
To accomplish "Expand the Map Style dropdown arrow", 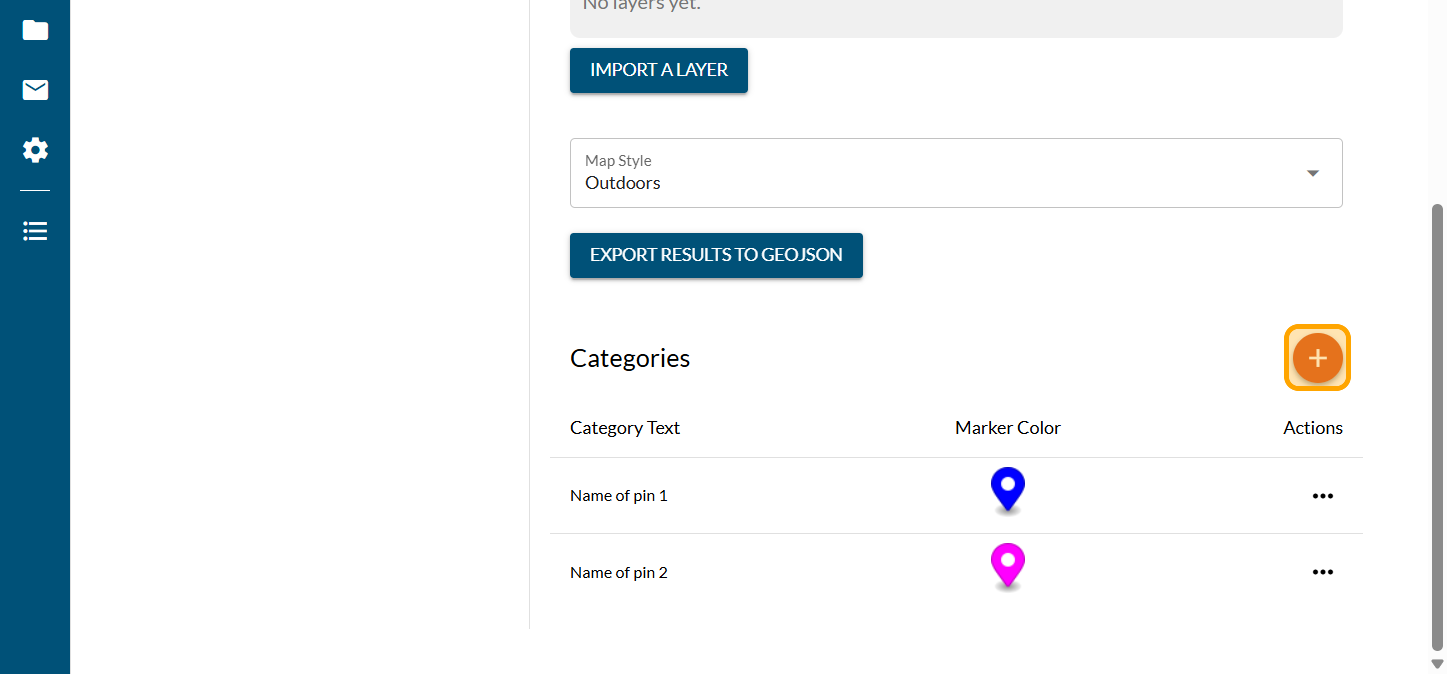I will coord(1312,173).
